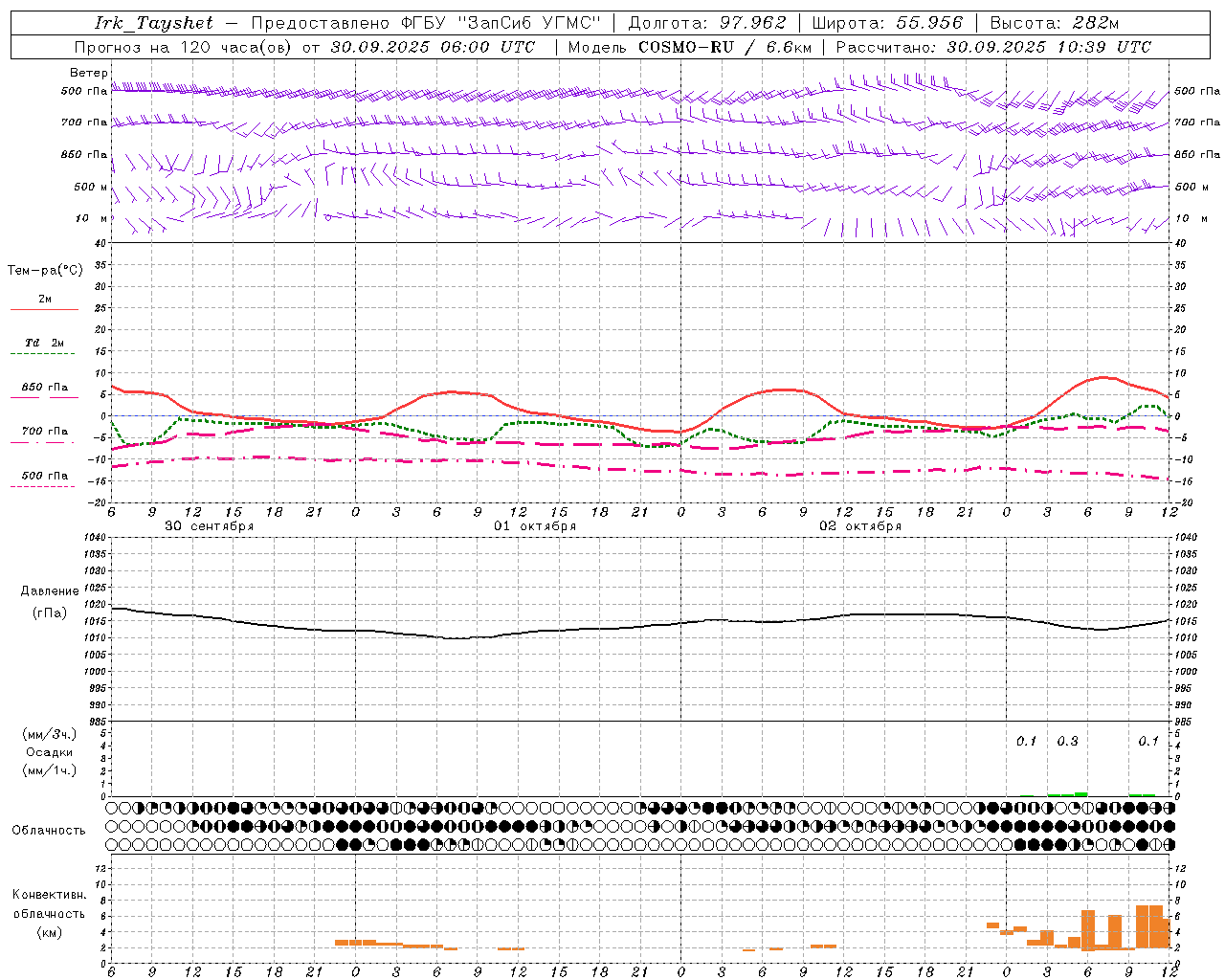Click the '30 сентября' date label

click(210, 526)
